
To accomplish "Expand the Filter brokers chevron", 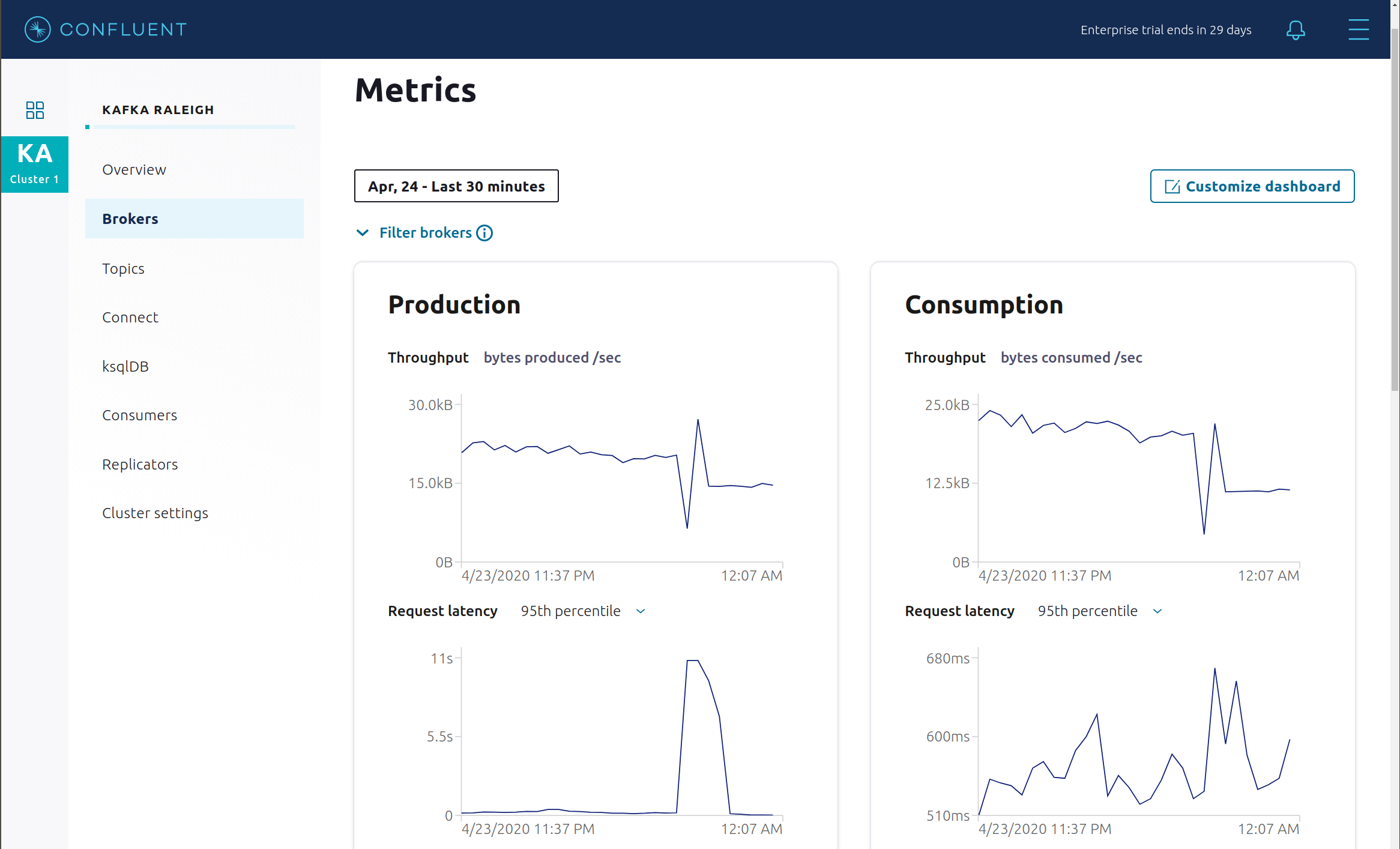I will [x=363, y=233].
